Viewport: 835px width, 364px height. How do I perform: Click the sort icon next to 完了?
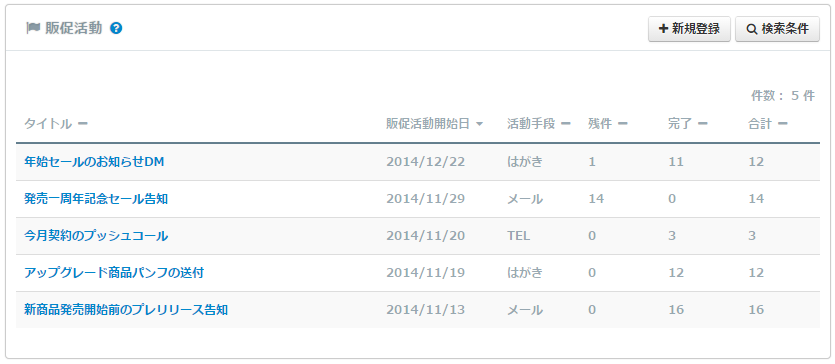(702, 124)
